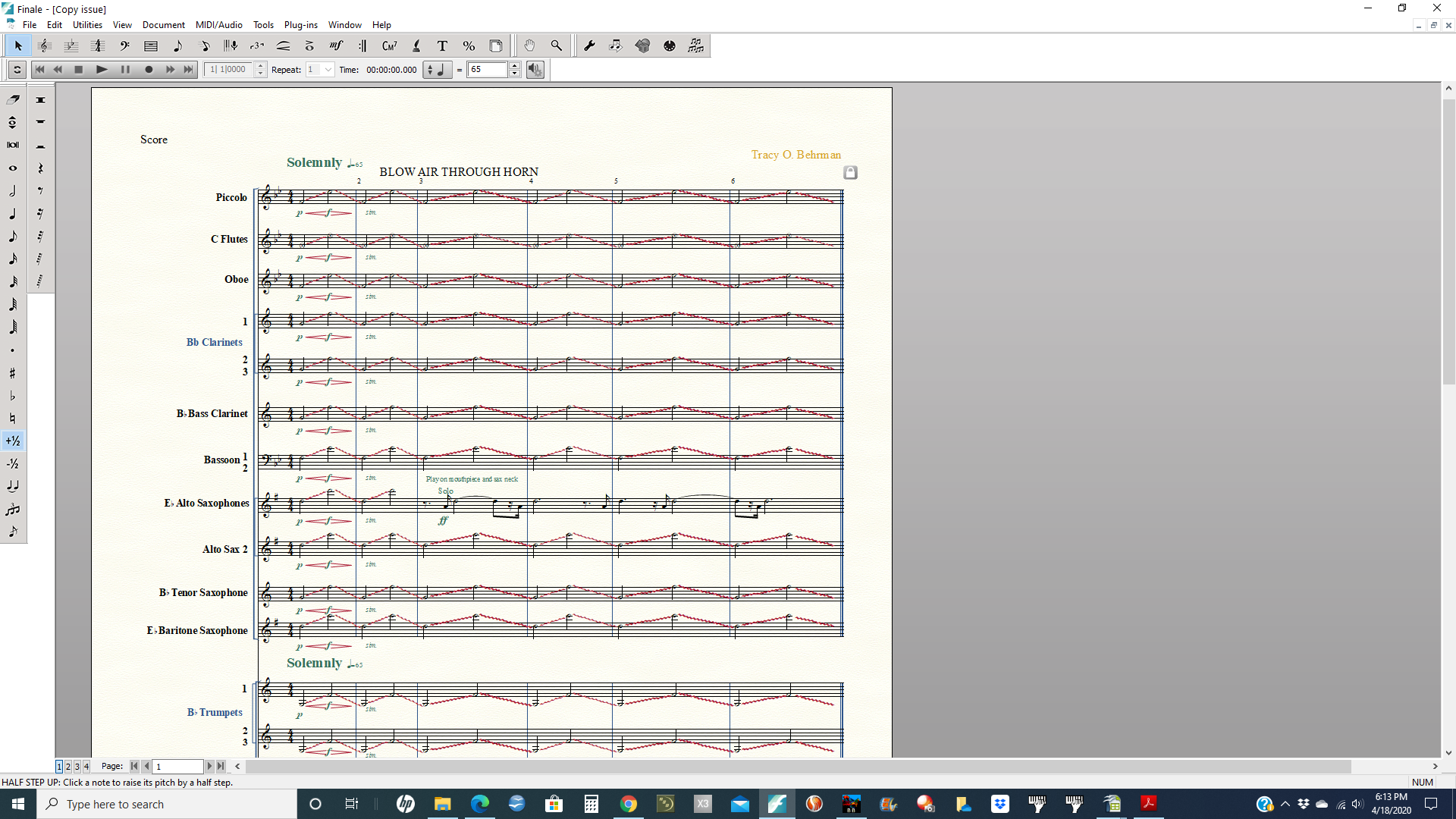Increase tempo value with up arrow
This screenshot has width=1456, height=819.
pyautogui.click(x=515, y=66)
